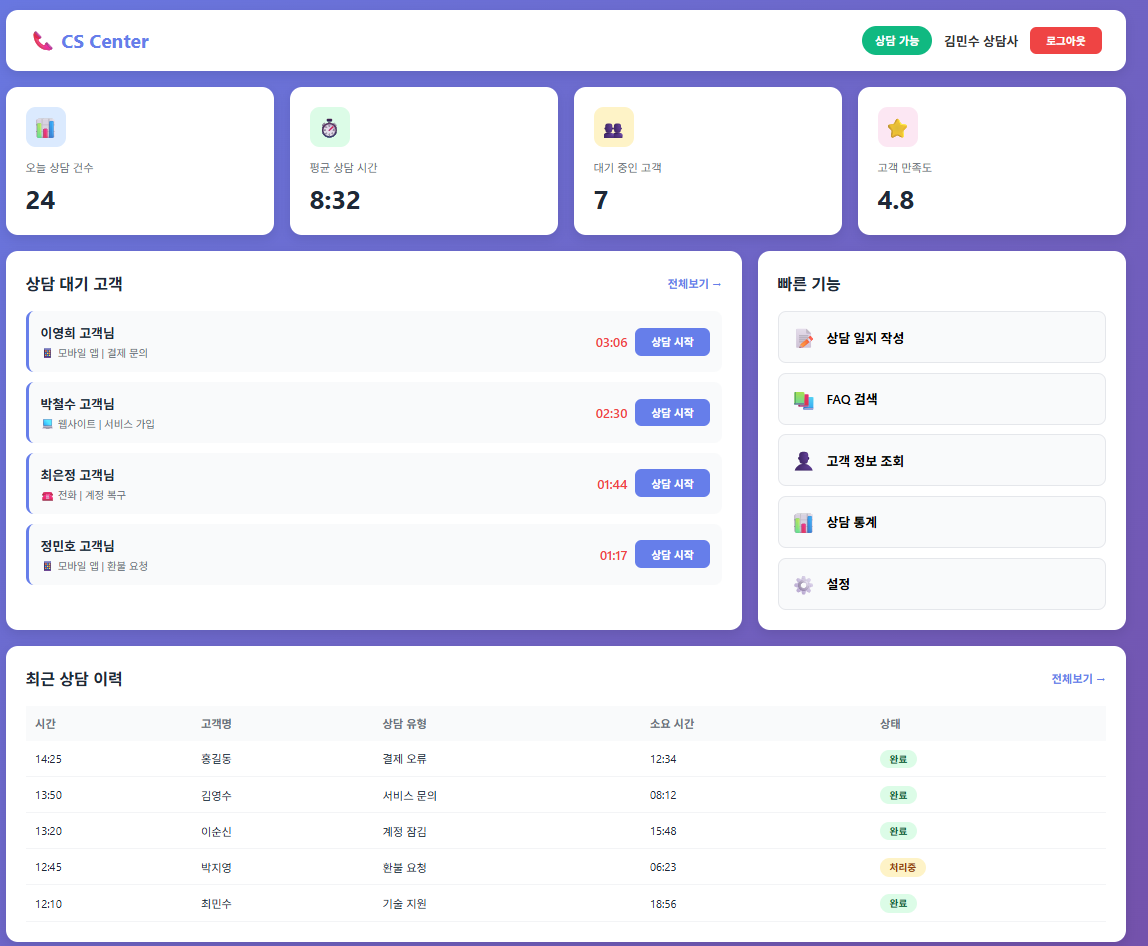The height and width of the screenshot is (946, 1148).
Task: Start consultation for 박철수 고객님
Action: 672,413
